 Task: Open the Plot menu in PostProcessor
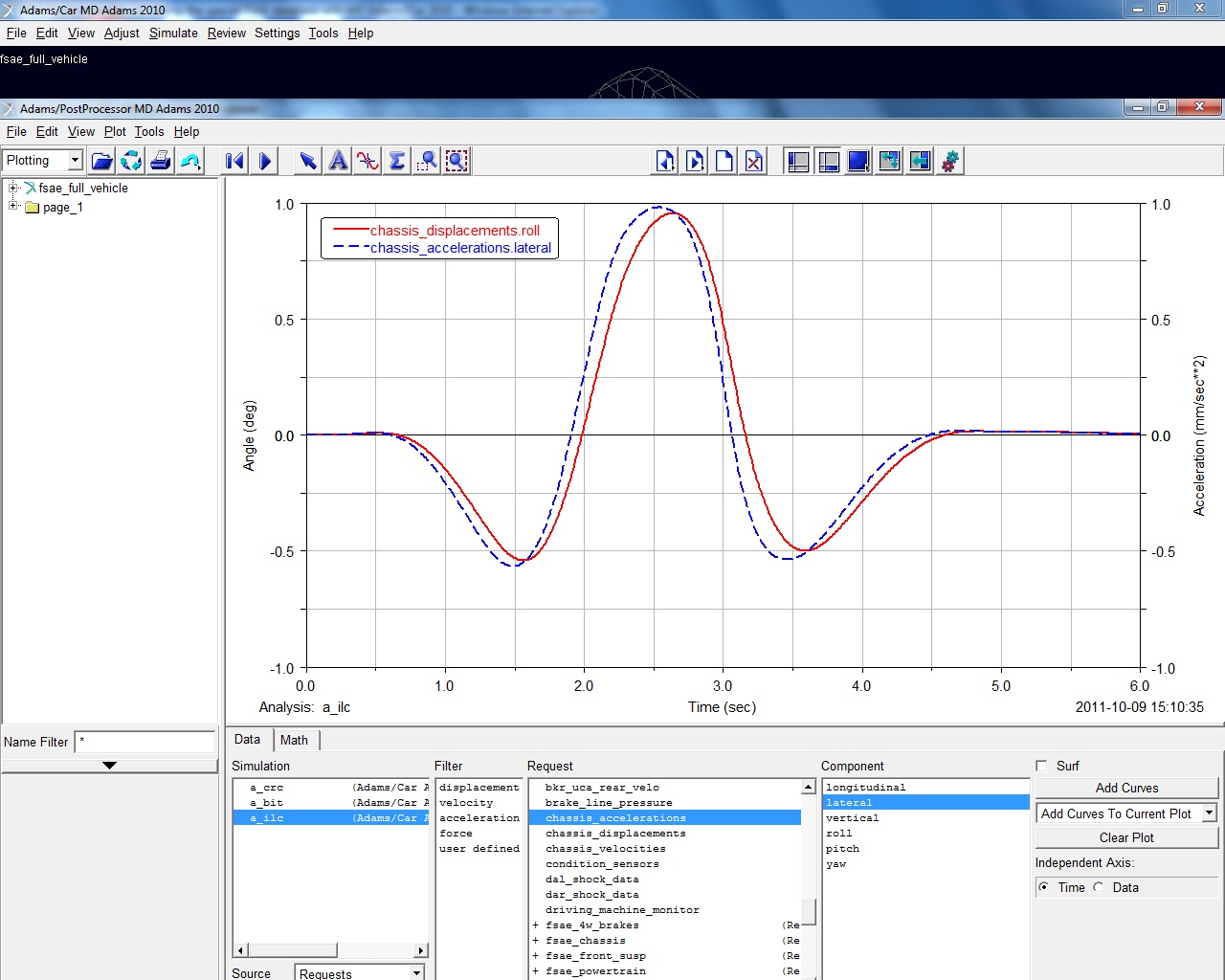point(115,131)
